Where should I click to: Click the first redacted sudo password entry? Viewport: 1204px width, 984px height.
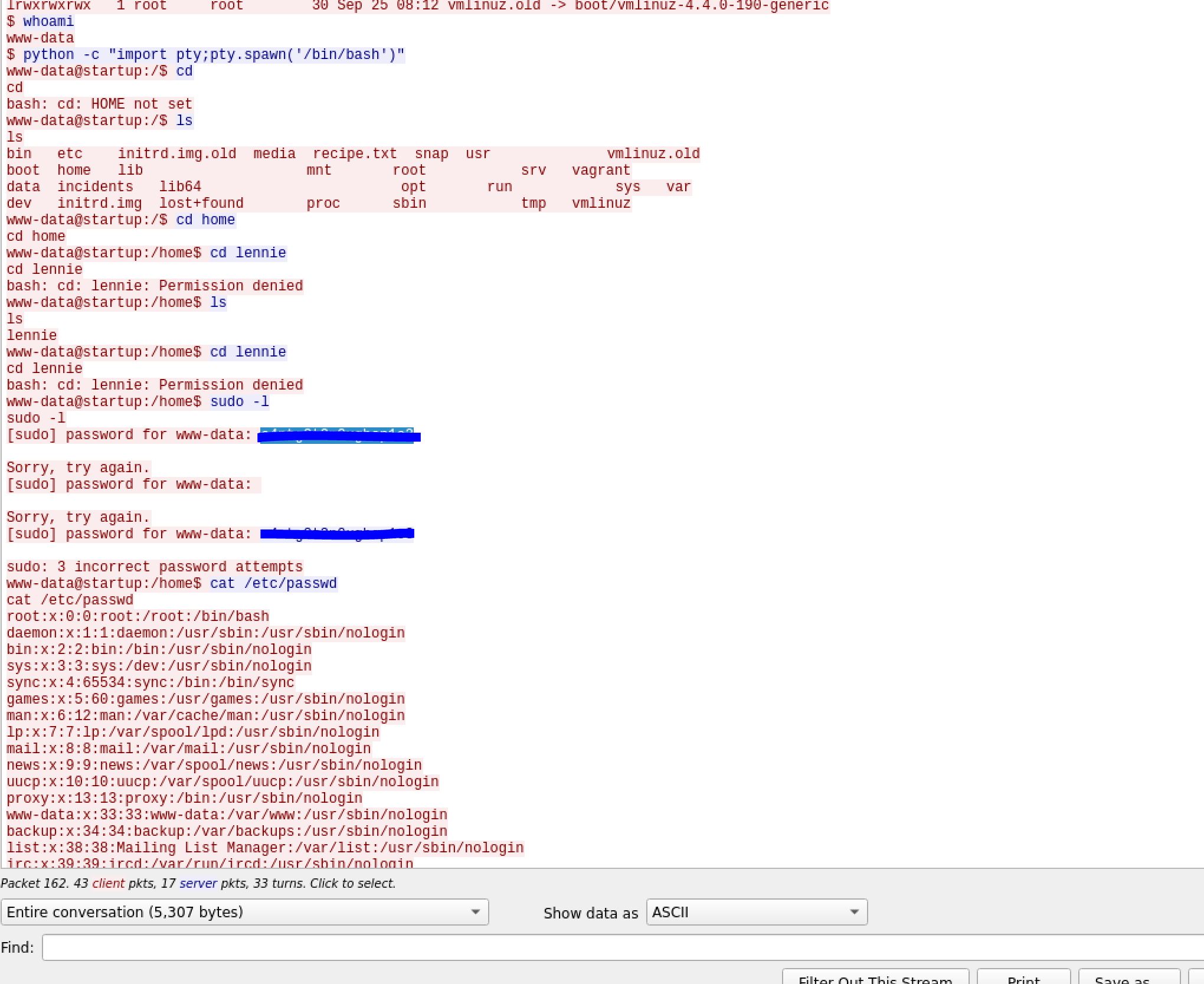click(x=339, y=436)
